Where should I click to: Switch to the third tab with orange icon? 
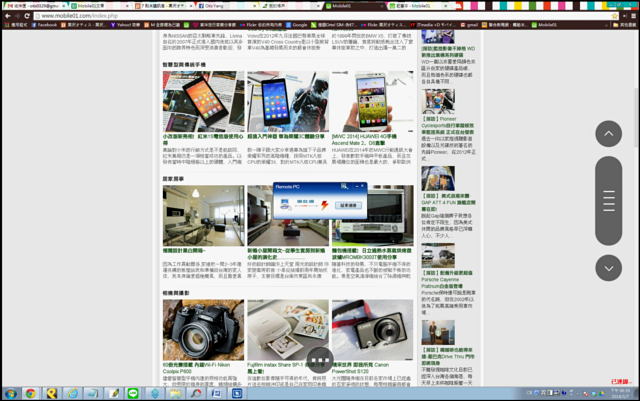(163, 6)
